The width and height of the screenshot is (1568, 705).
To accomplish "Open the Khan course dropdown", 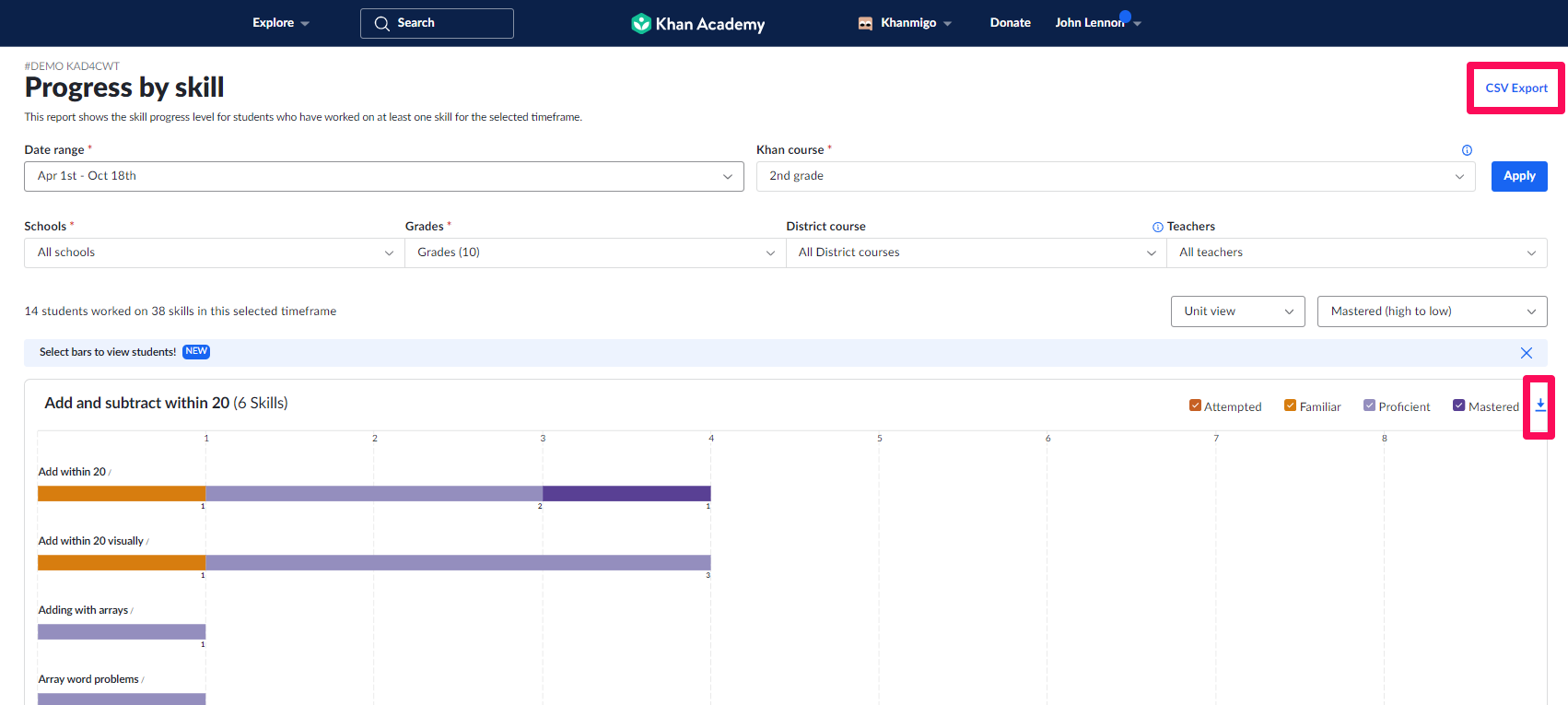I will [1116, 176].
